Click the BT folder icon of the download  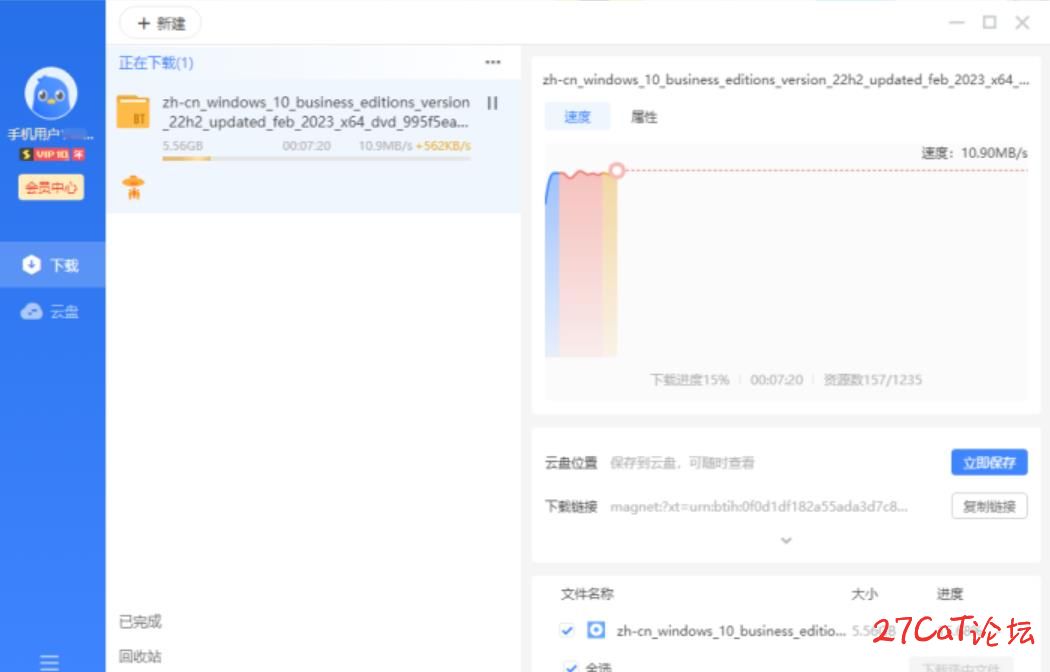pos(133,112)
